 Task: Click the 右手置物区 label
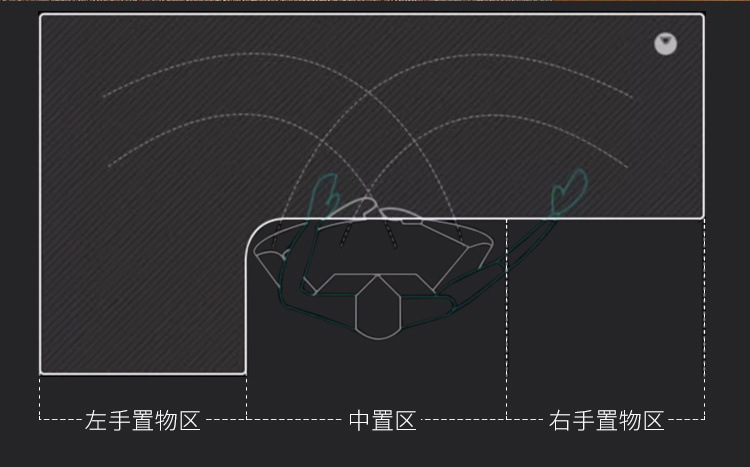point(607,421)
